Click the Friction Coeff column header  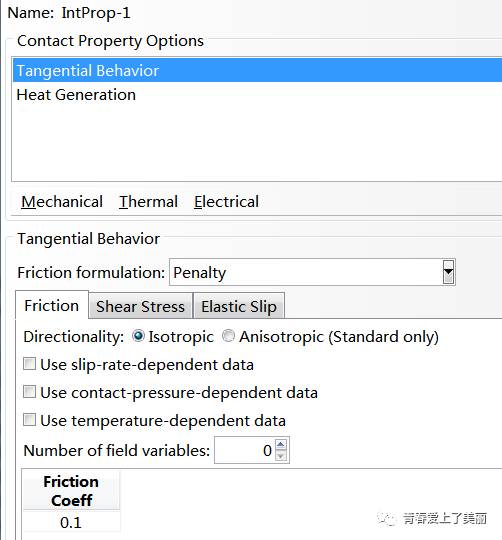click(71, 491)
